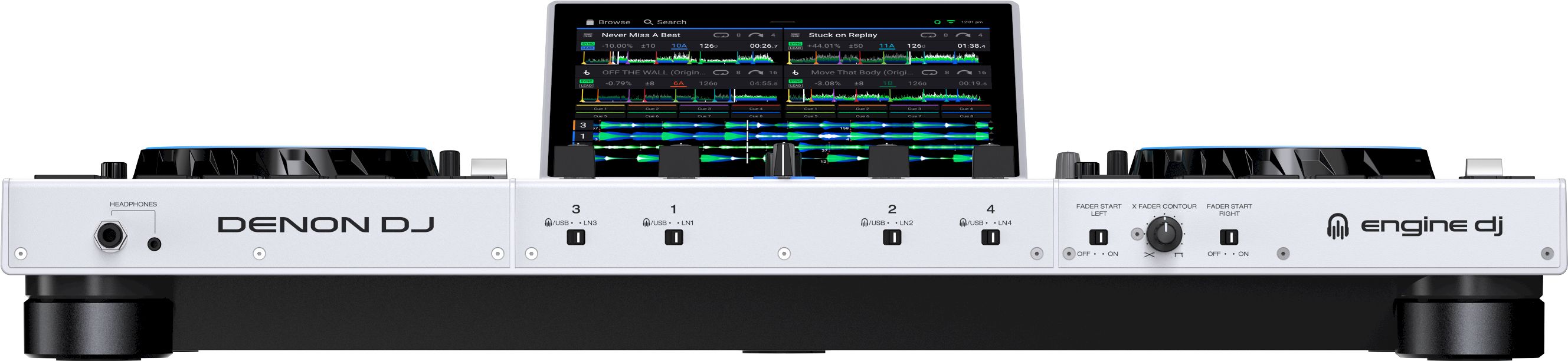Open the Browse library view
The width and height of the screenshot is (1568, 361).
click(607, 22)
